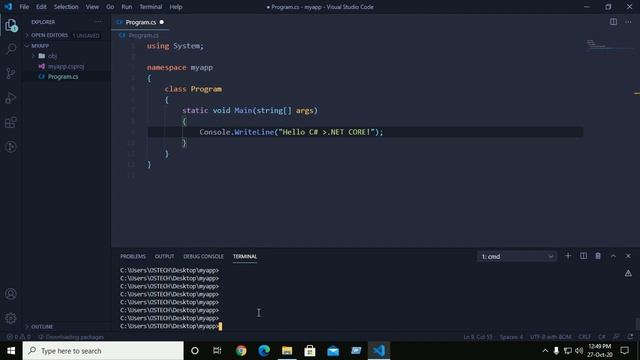Select the Terminal panel tab

[245, 256]
